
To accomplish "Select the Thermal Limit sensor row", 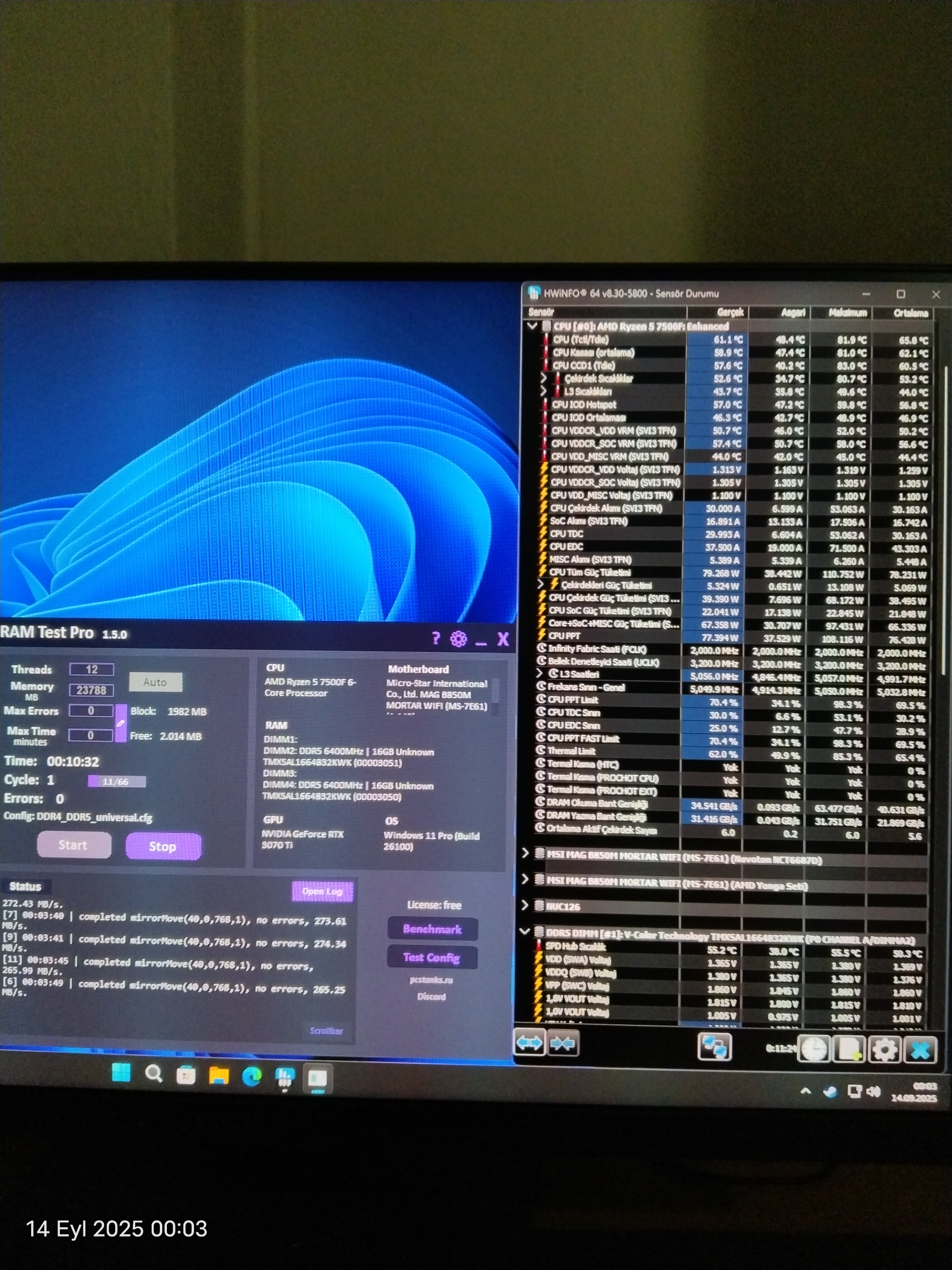I will click(x=732, y=752).
